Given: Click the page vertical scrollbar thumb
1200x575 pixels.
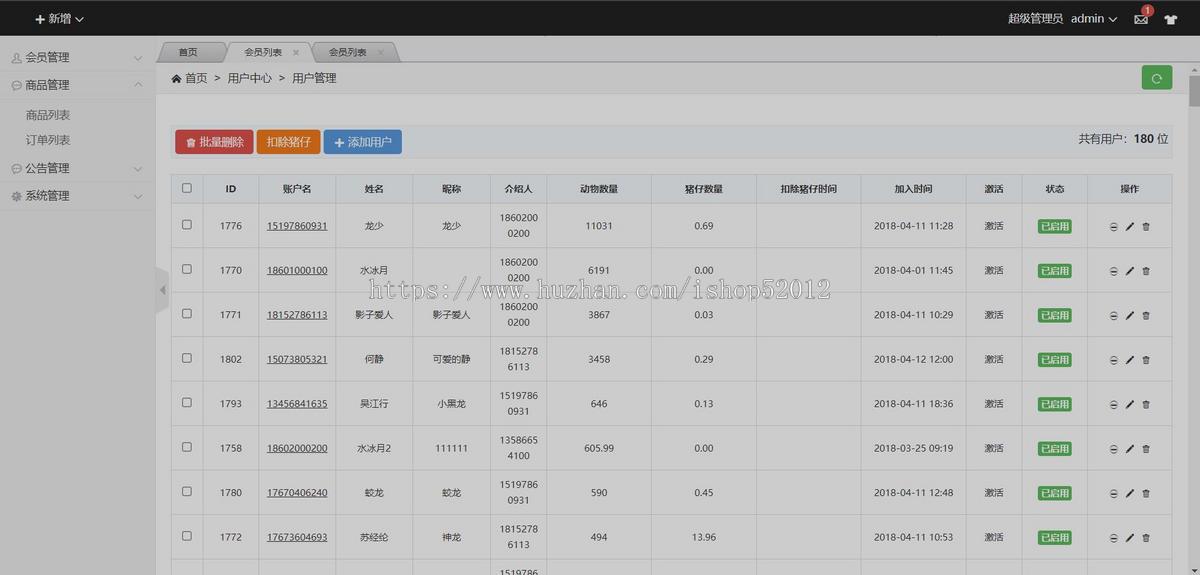Looking at the screenshot, I should tap(1194, 90).
